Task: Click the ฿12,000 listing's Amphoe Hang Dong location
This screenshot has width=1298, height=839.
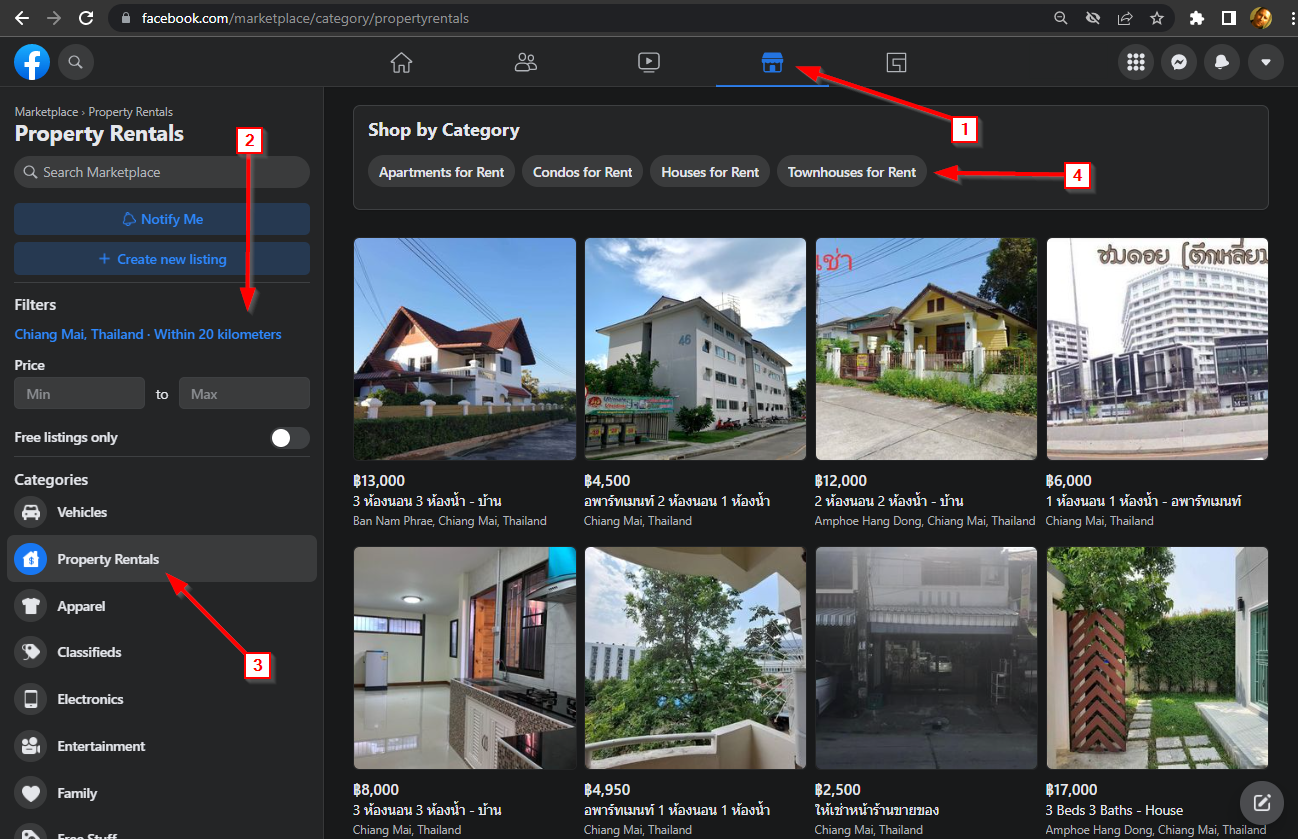Action: click(925, 521)
